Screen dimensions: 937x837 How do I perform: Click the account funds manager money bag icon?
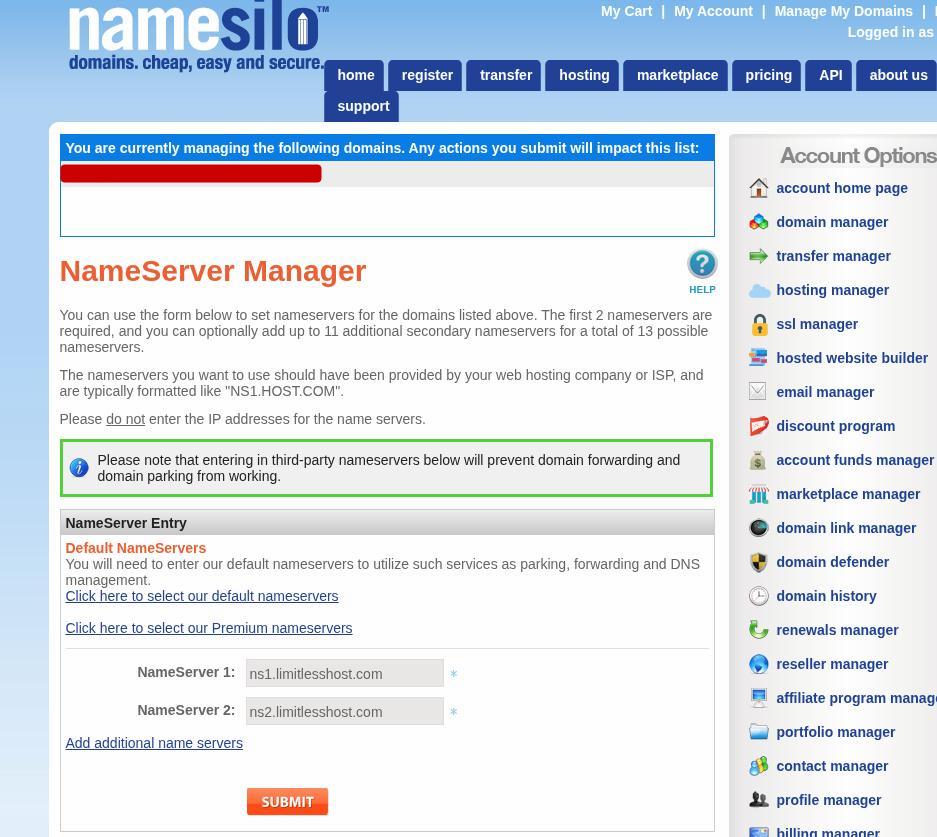coord(757,461)
